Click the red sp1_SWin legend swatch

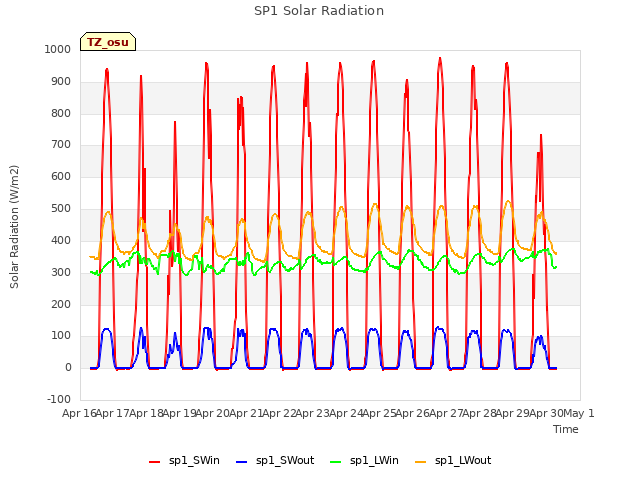coord(155,462)
